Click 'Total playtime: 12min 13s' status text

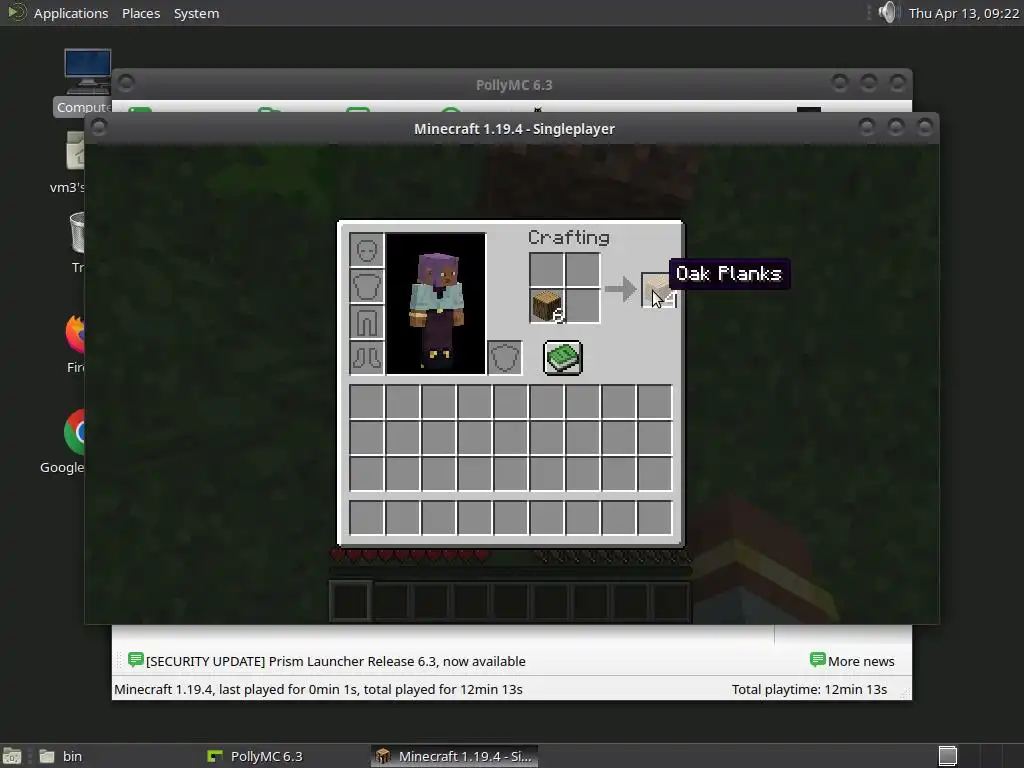tap(809, 690)
